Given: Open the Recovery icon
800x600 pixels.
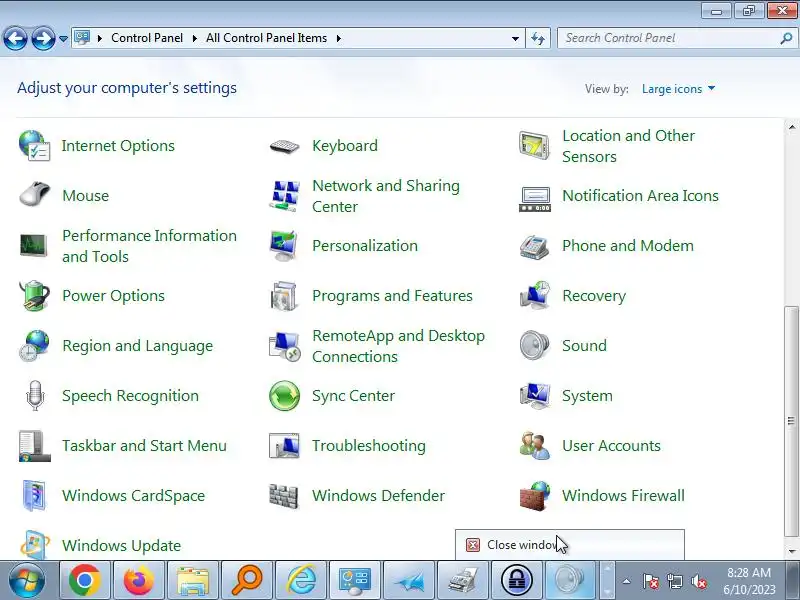Looking at the screenshot, I should [x=534, y=295].
